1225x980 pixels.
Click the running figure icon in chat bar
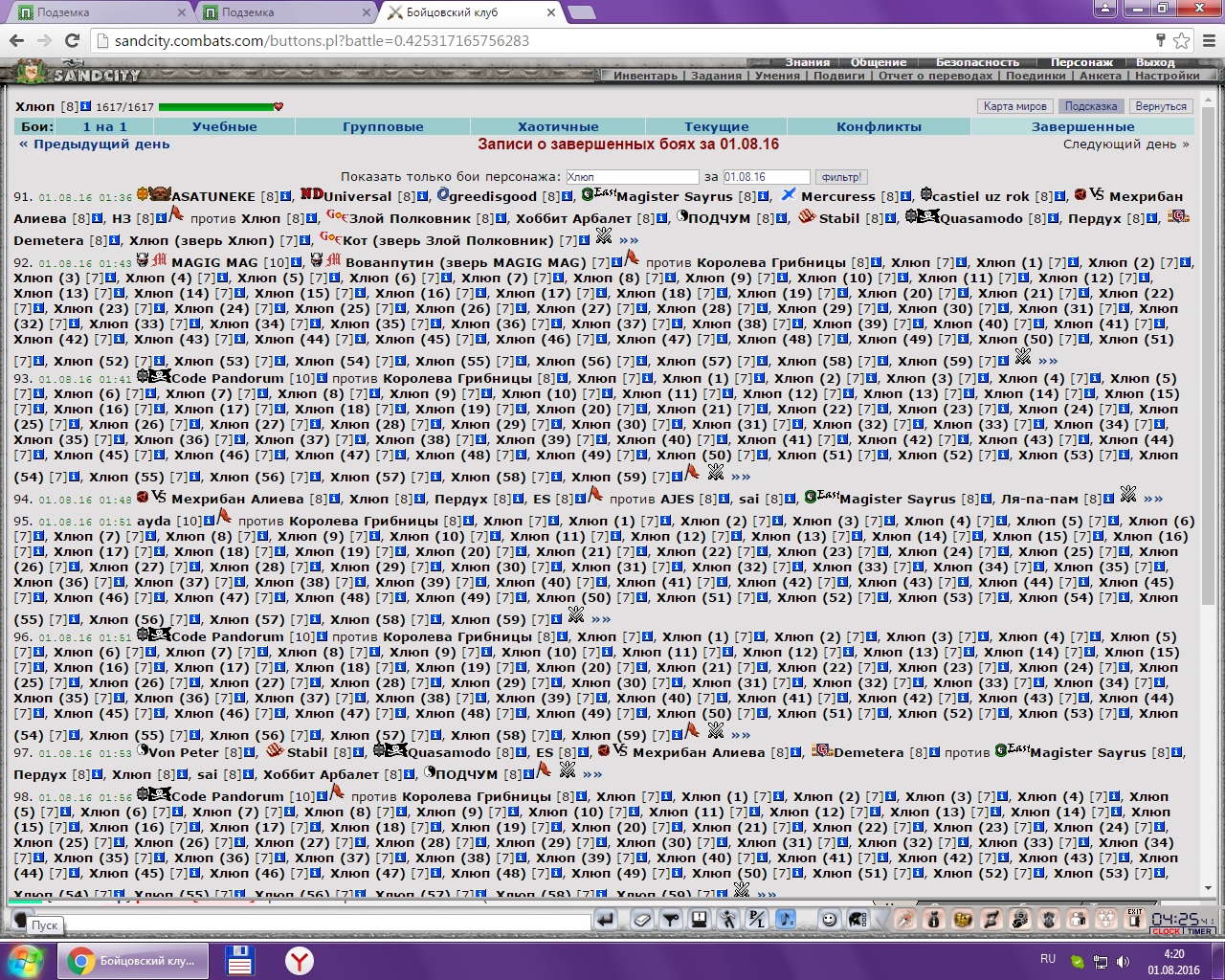pyautogui.click(x=728, y=920)
